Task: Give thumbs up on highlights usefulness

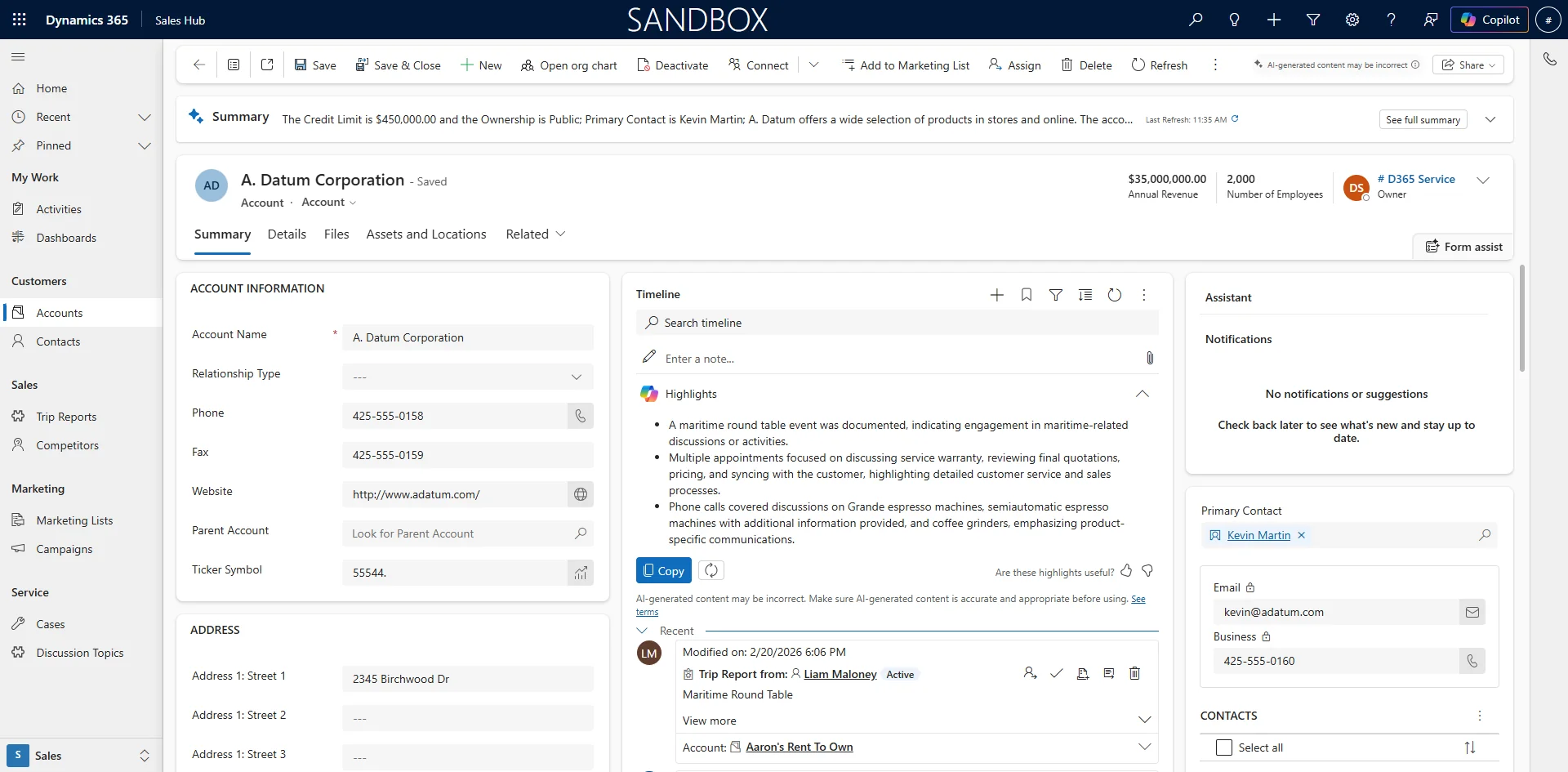Action: coord(1127,571)
